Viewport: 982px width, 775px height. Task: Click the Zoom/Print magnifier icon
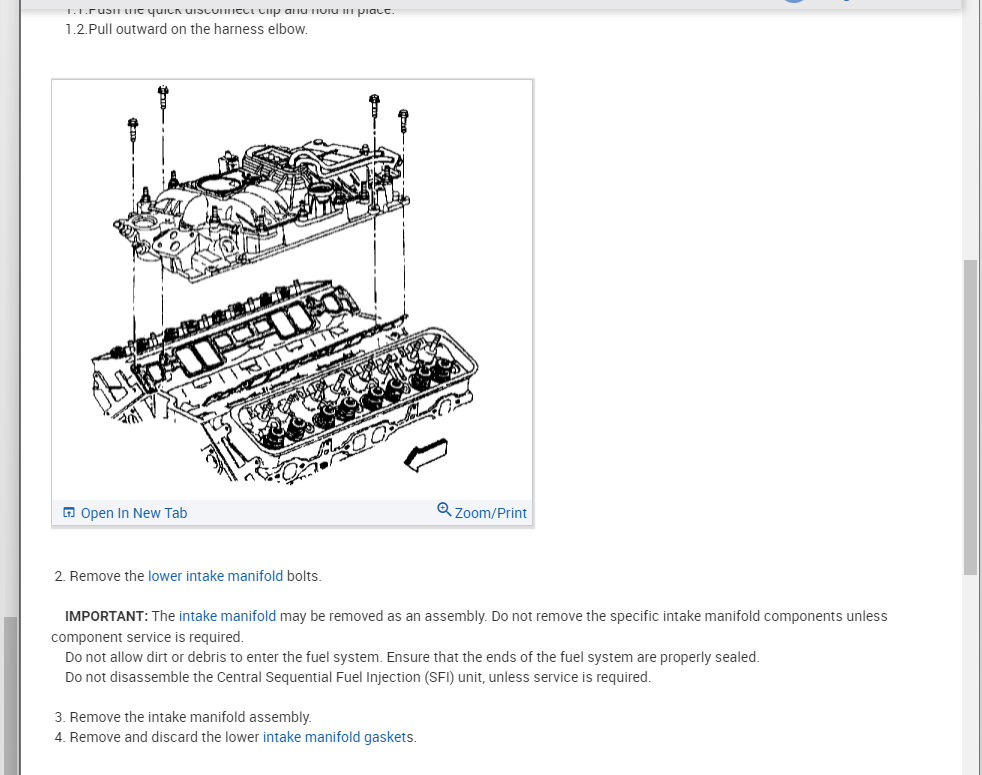coord(444,509)
